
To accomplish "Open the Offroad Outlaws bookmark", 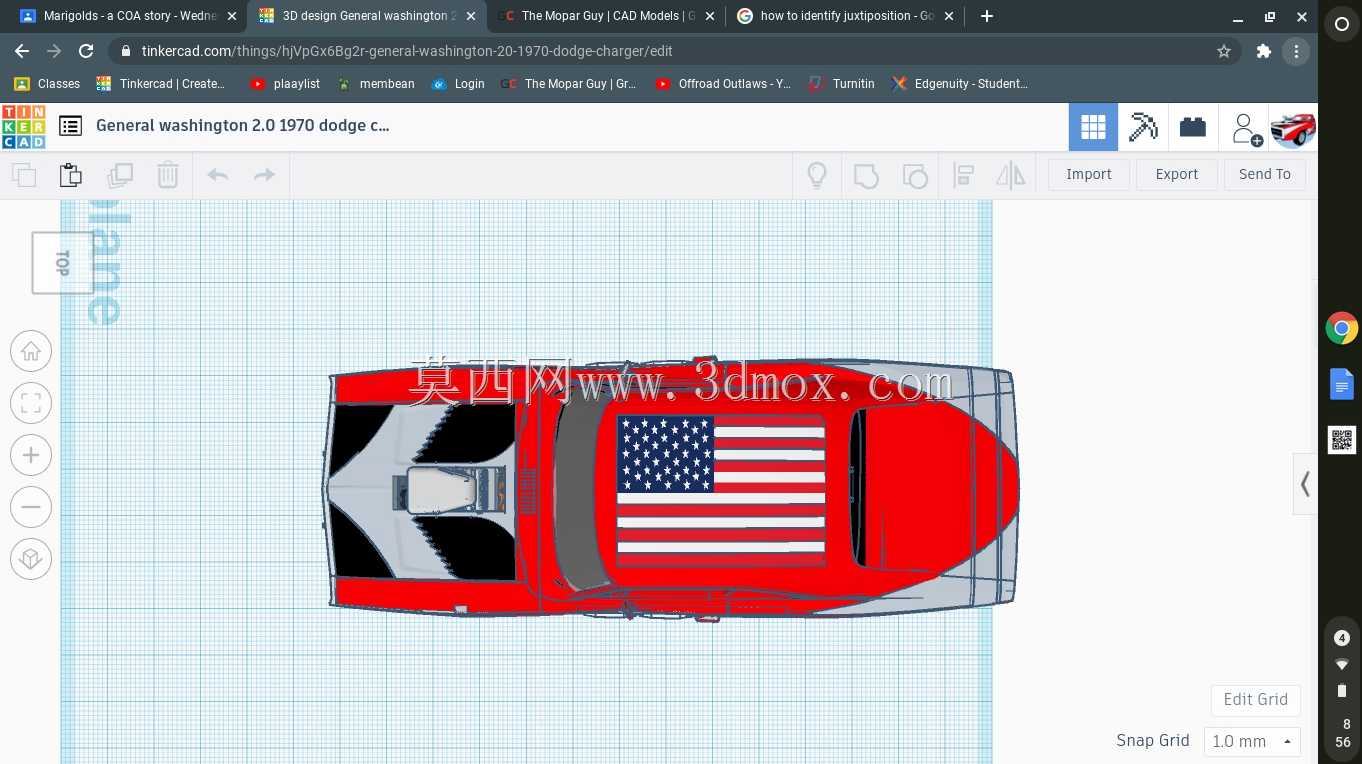I will (x=723, y=84).
